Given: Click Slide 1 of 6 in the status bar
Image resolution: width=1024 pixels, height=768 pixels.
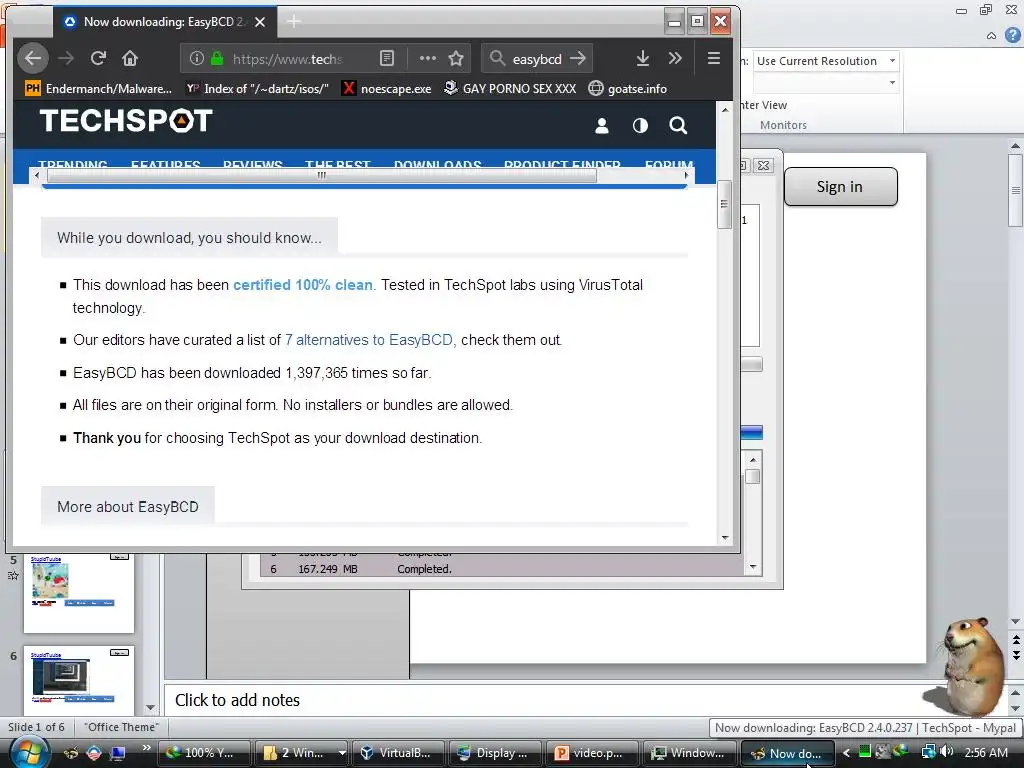Looking at the screenshot, I should [36, 727].
